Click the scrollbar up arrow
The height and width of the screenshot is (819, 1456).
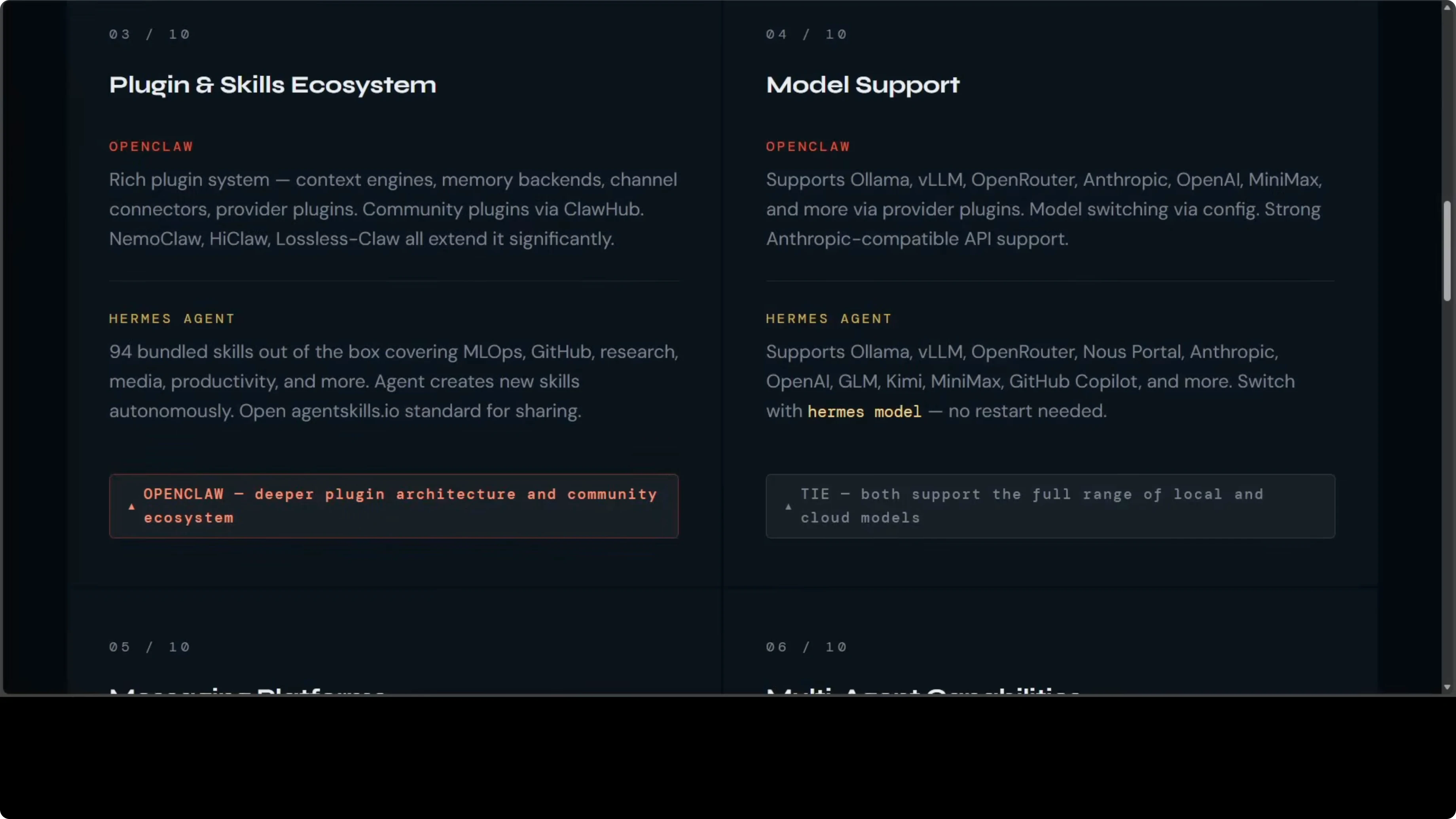coord(1447,8)
